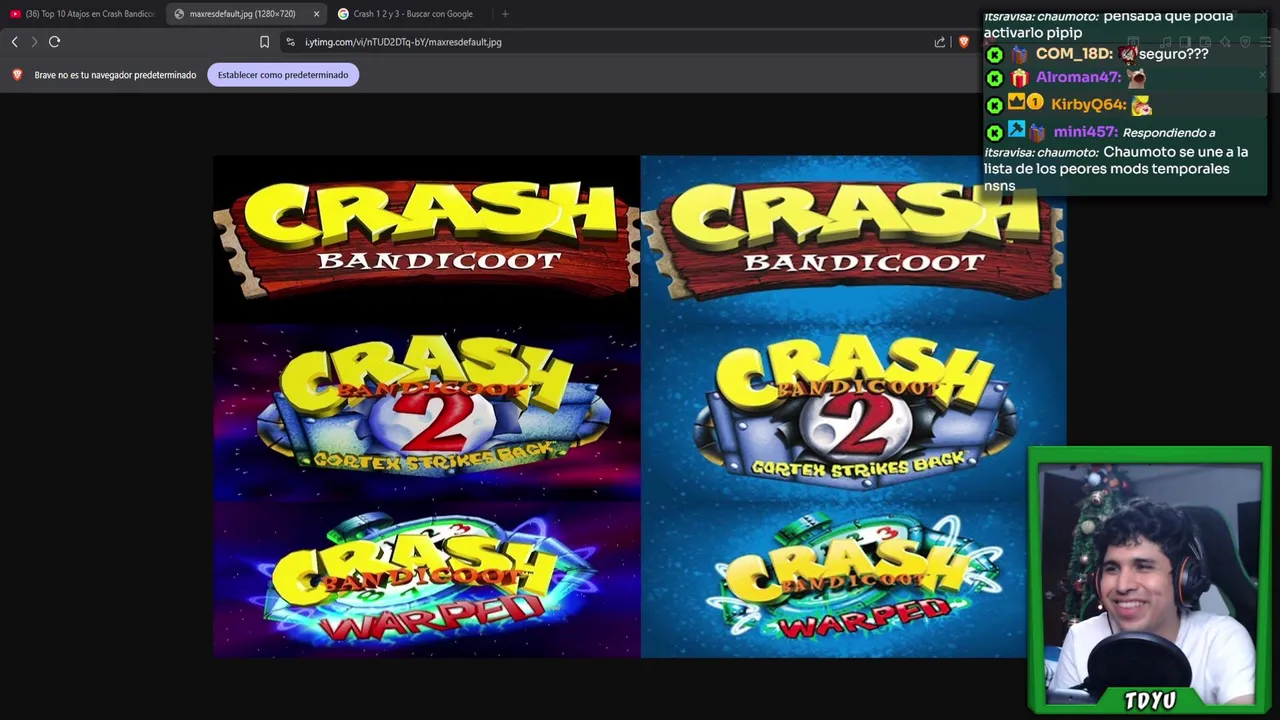Click username KirbyQ64 in chat overlay
Image resolution: width=1280 pixels, height=720 pixels.
coord(1088,104)
